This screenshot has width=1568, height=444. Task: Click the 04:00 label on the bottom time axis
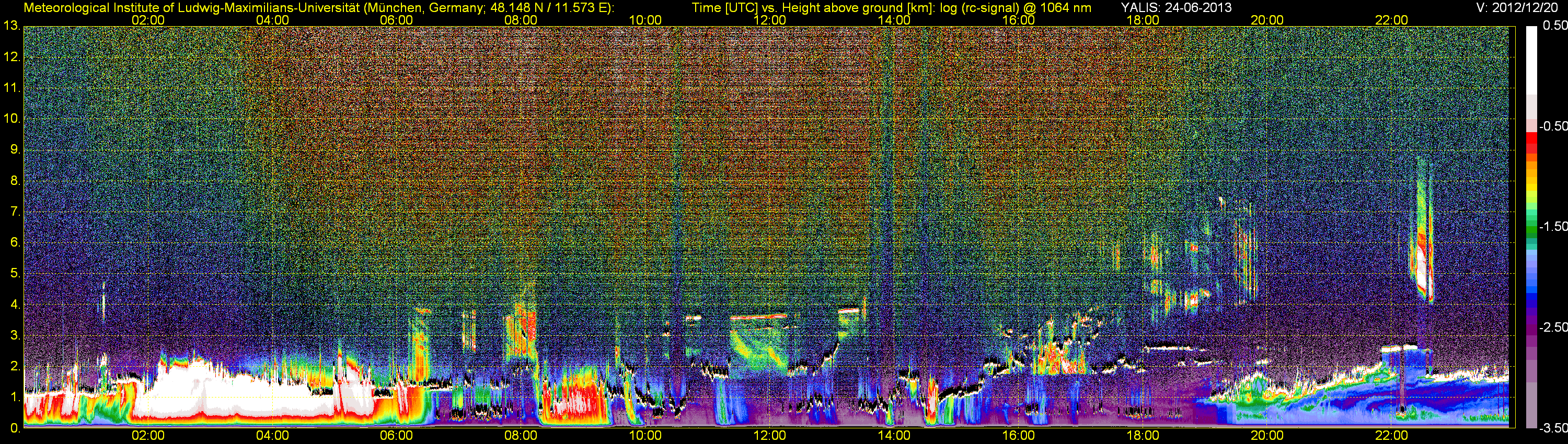[272, 436]
